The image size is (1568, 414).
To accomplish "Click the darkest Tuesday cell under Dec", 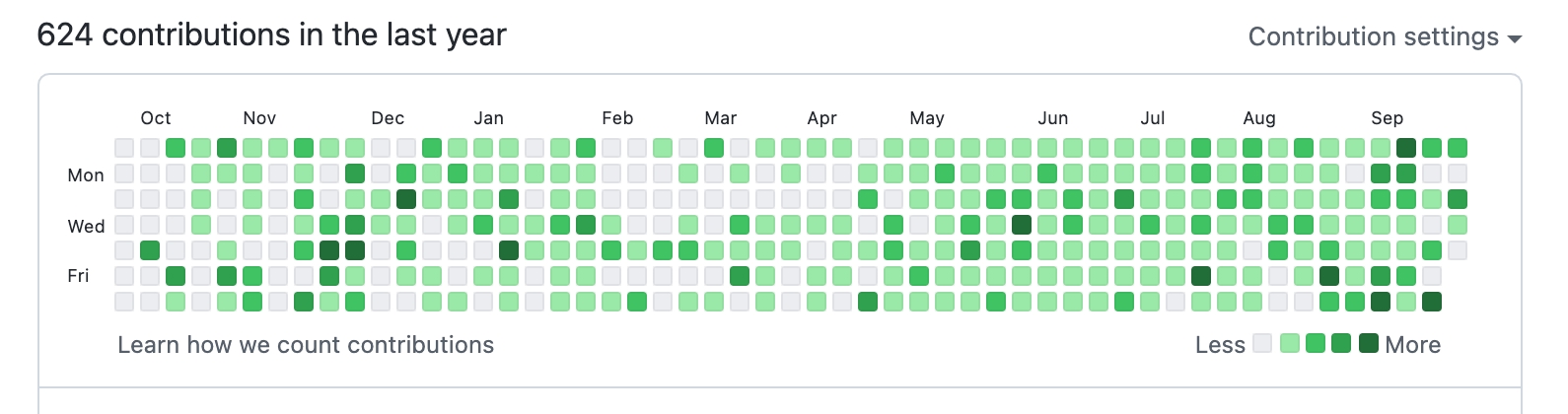I will pos(406,199).
